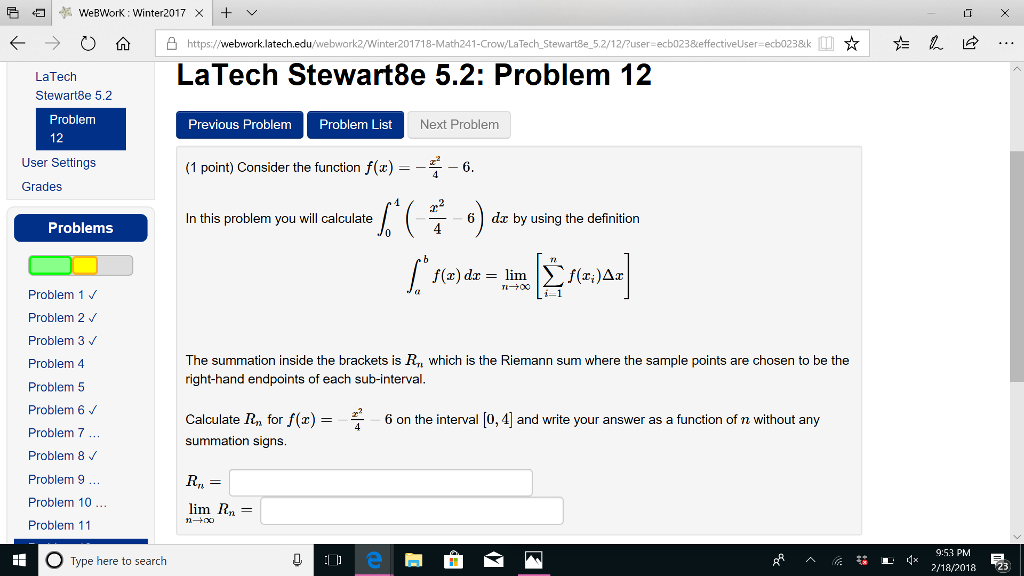Open reading view book icon
The height and width of the screenshot is (576, 1024).
826,44
